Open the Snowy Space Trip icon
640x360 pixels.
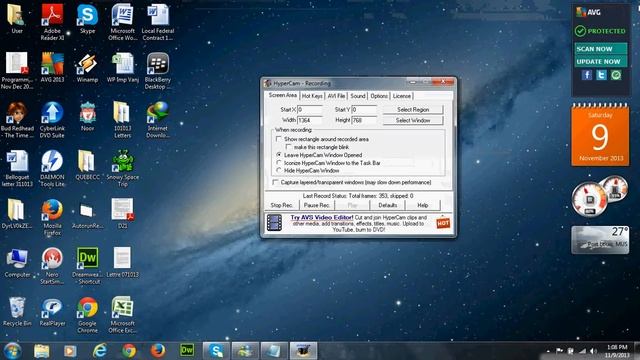122,168
